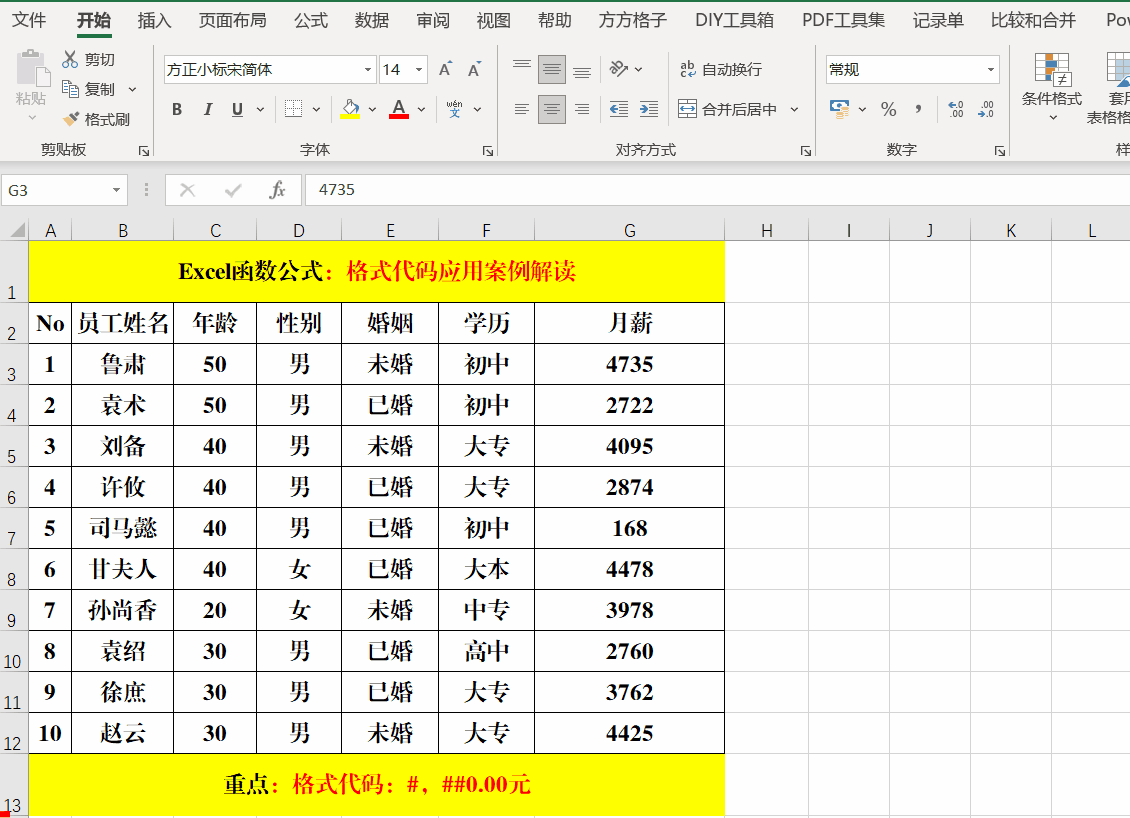Select cell with salary 168
The image size is (1130, 818).
[x=629, y=528]
